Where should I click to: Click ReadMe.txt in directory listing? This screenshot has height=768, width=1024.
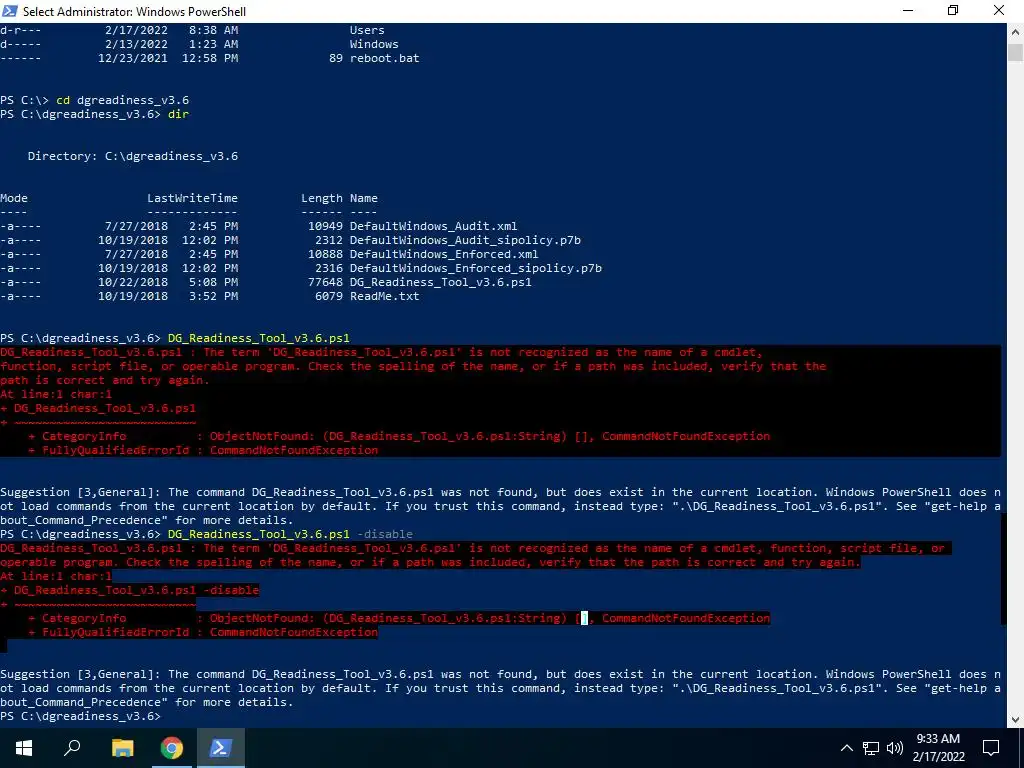385,296
